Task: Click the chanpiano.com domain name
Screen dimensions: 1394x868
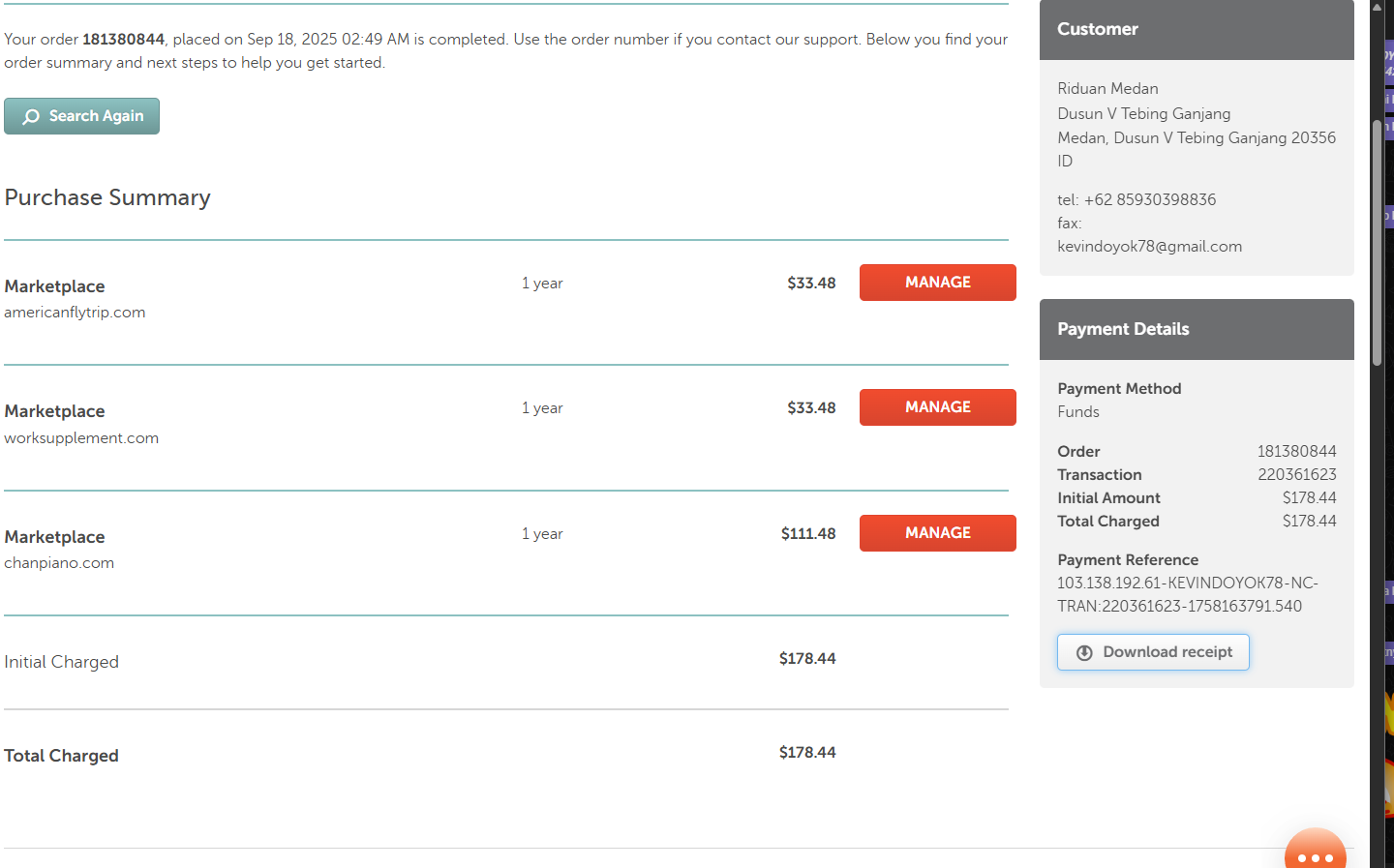Action: click(x=59, y=563)
